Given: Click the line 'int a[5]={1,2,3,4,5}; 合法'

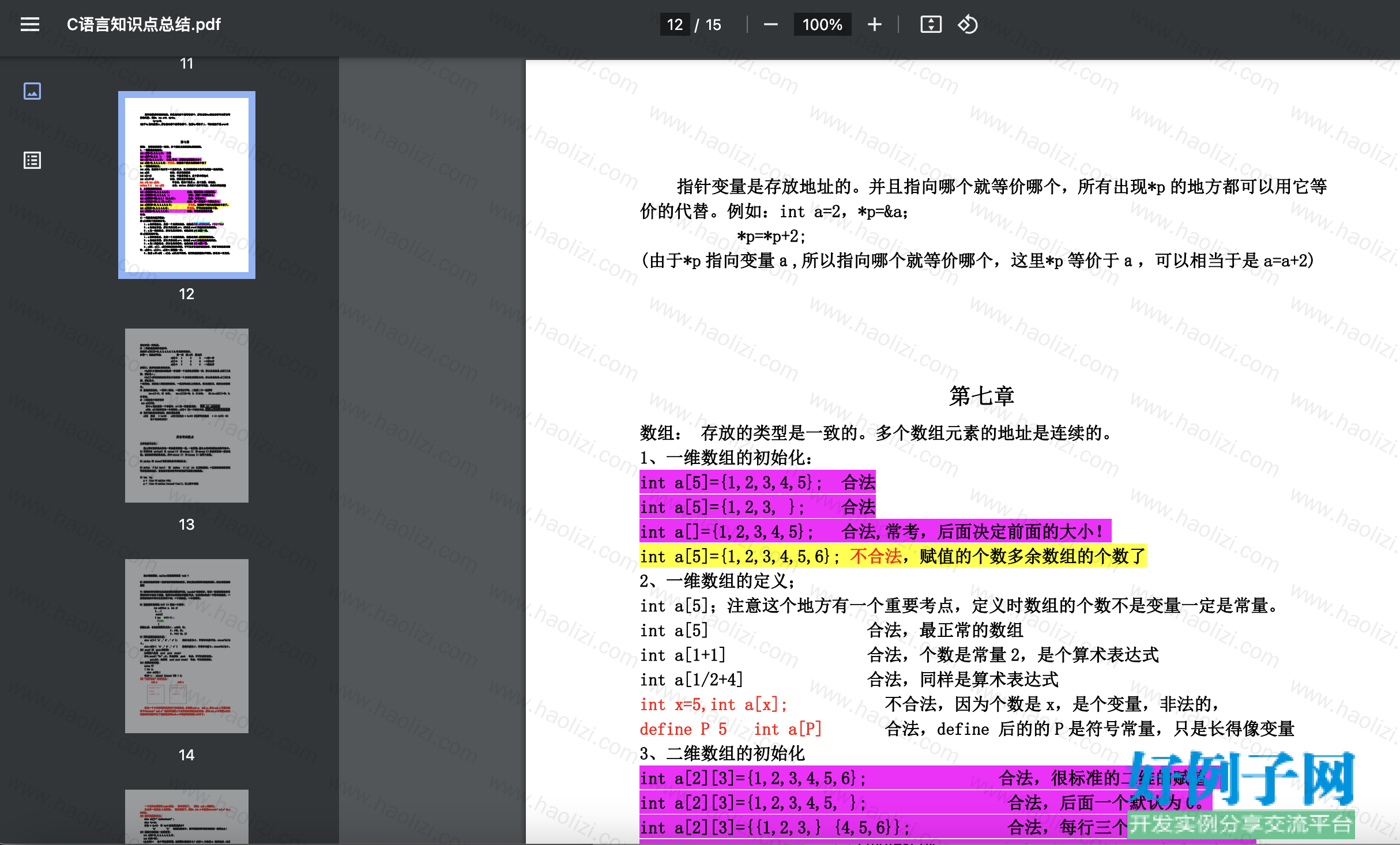Looking at the screenshot, I should tap(758, 482).
